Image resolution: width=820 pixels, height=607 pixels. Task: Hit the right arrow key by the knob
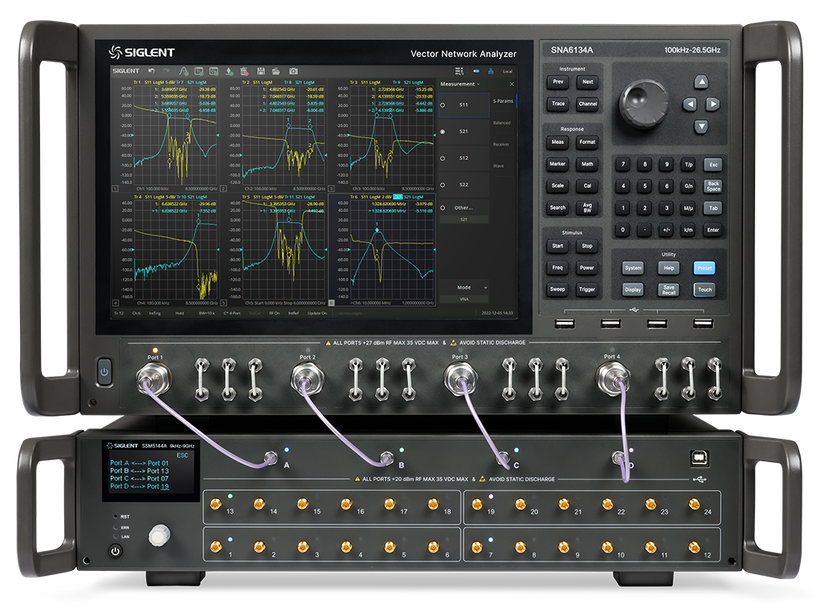tap(712, 104)
